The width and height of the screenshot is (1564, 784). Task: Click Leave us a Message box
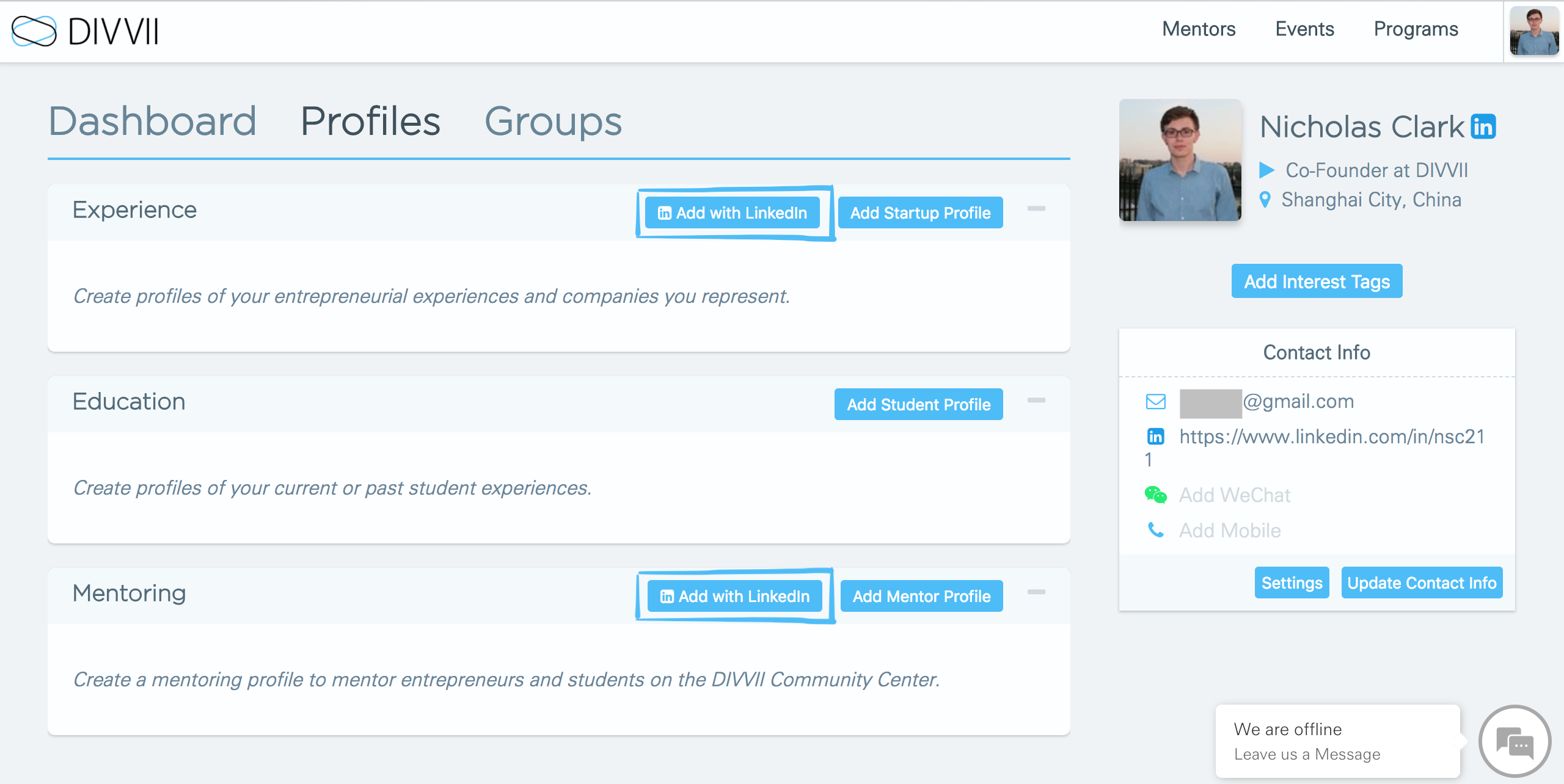click(1337, 742)
